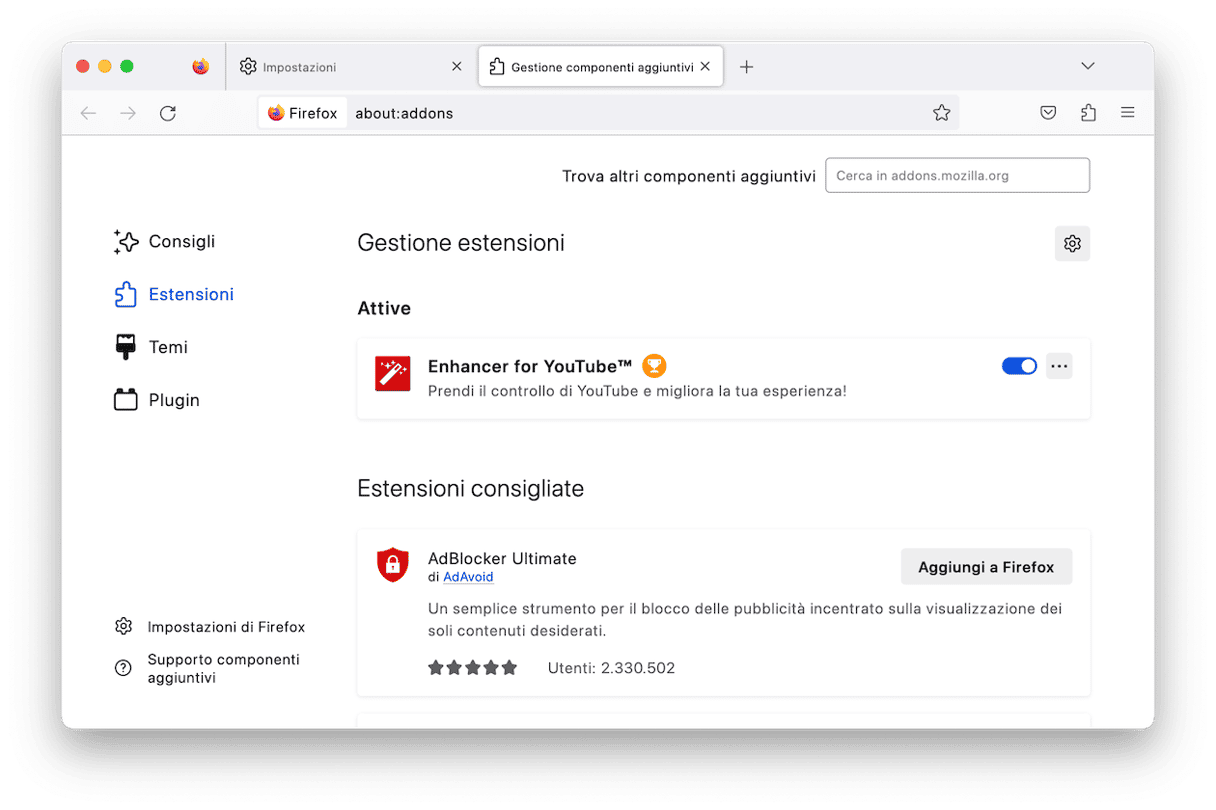The height and width of the screenshot is (810, 1216).
Task: Go back with the back arrow
Action: (88, 113)
